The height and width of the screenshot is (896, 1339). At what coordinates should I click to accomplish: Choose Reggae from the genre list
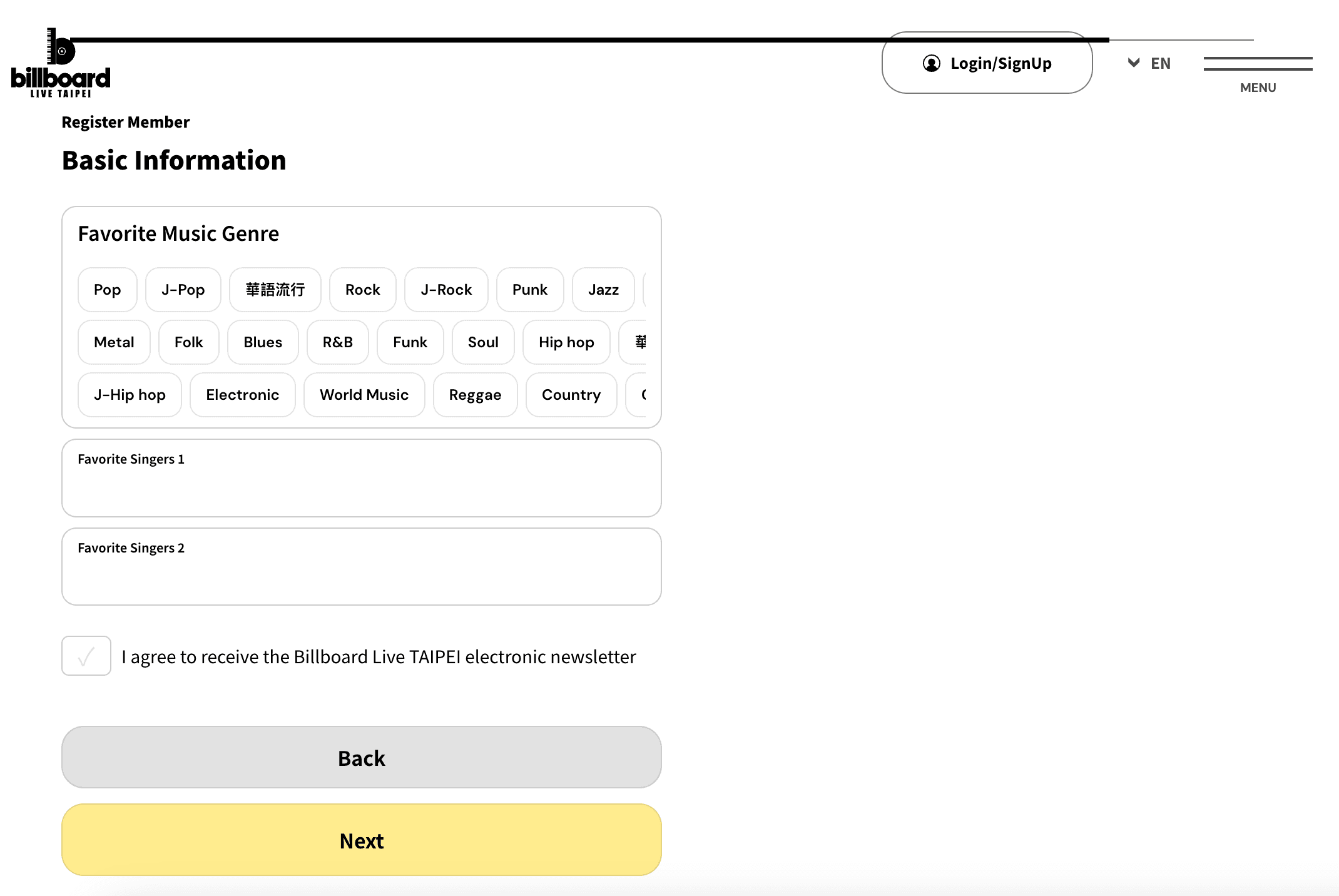point(475,395)
